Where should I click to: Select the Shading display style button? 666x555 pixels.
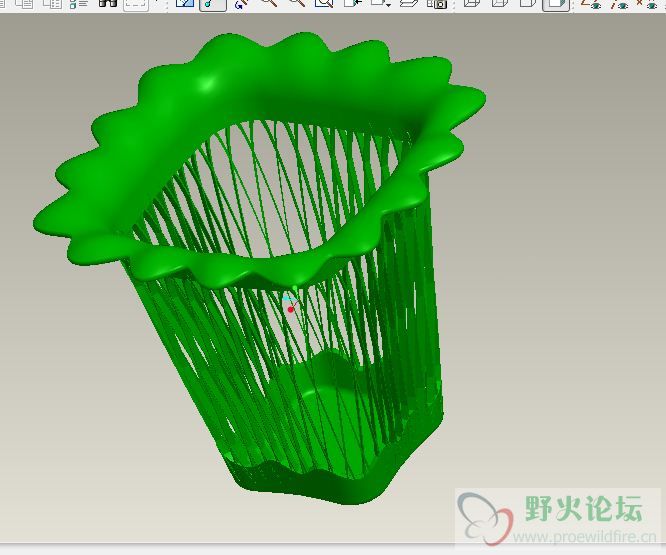coord(556,4)
